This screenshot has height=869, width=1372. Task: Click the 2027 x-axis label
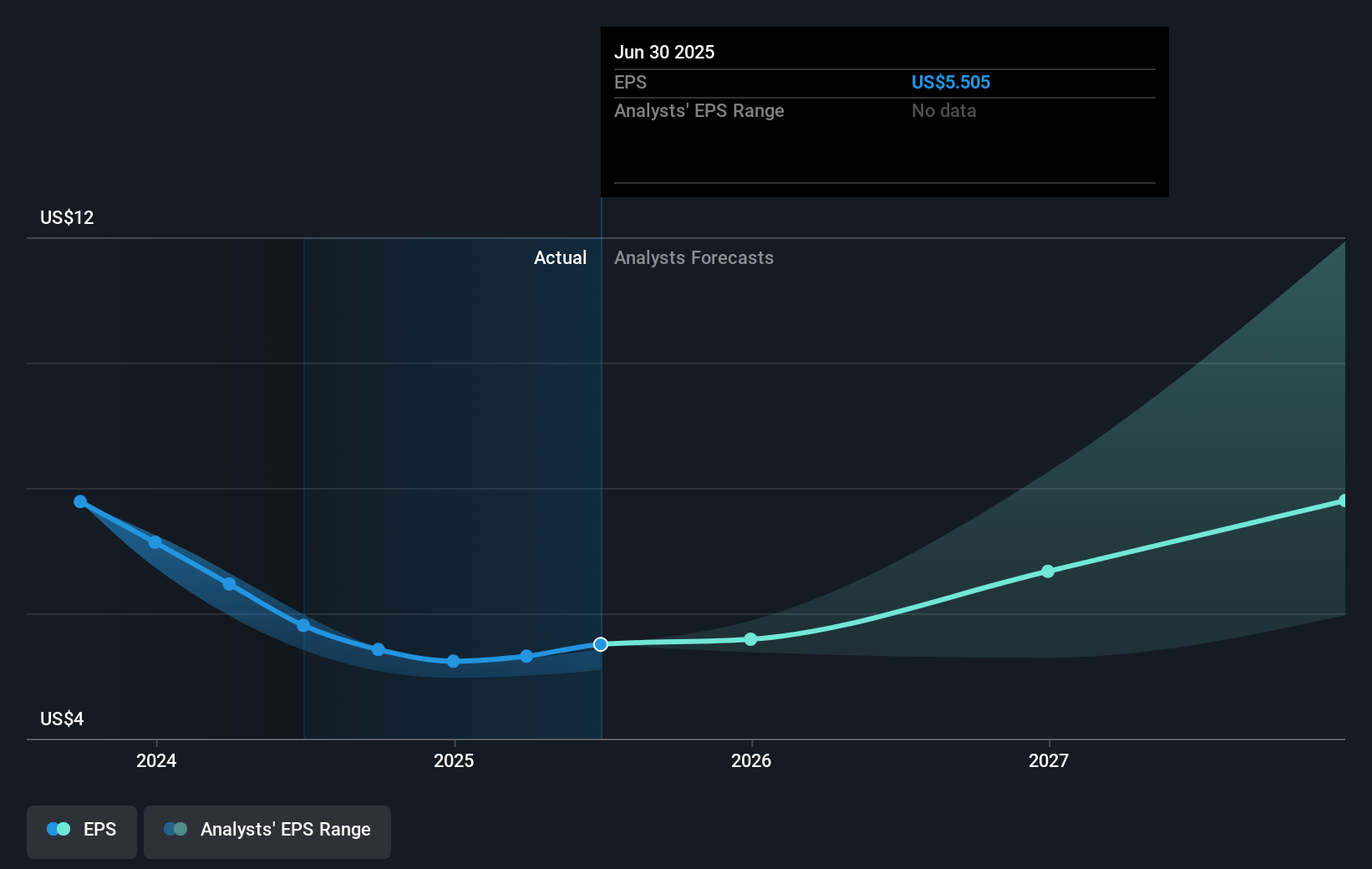(x=1049, y=760)
